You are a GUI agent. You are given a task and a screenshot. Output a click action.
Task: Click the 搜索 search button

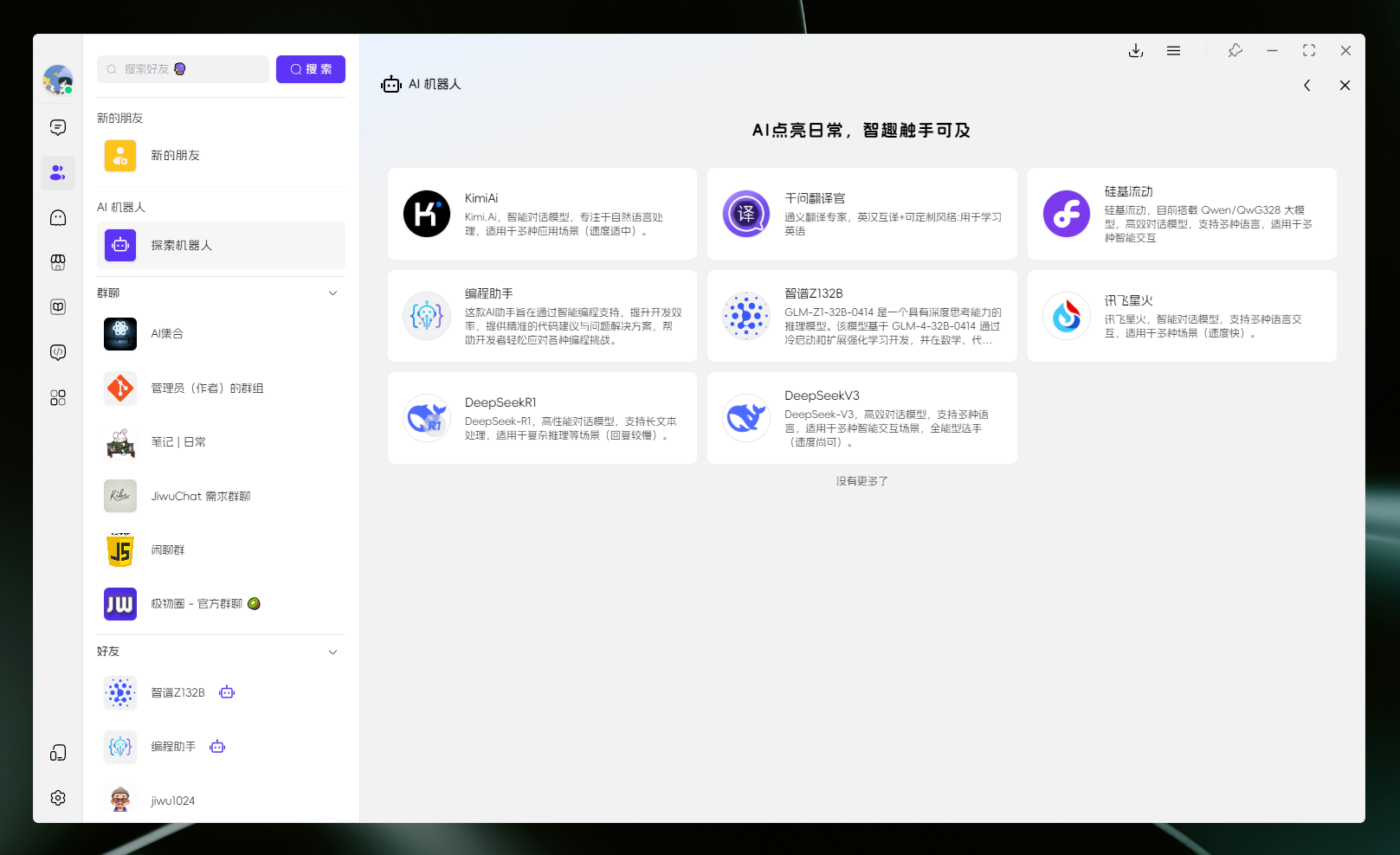click(311, 69)
